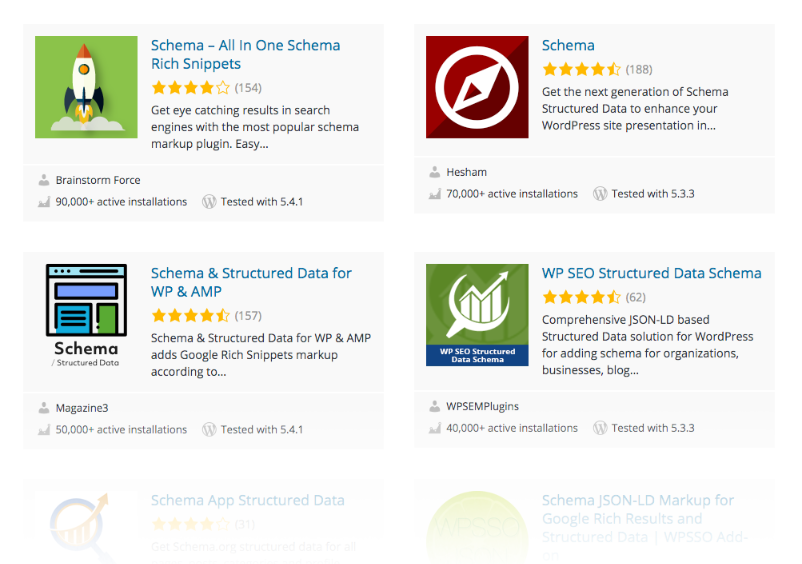Click the star rating showing 62 reviews

(582, 297)
